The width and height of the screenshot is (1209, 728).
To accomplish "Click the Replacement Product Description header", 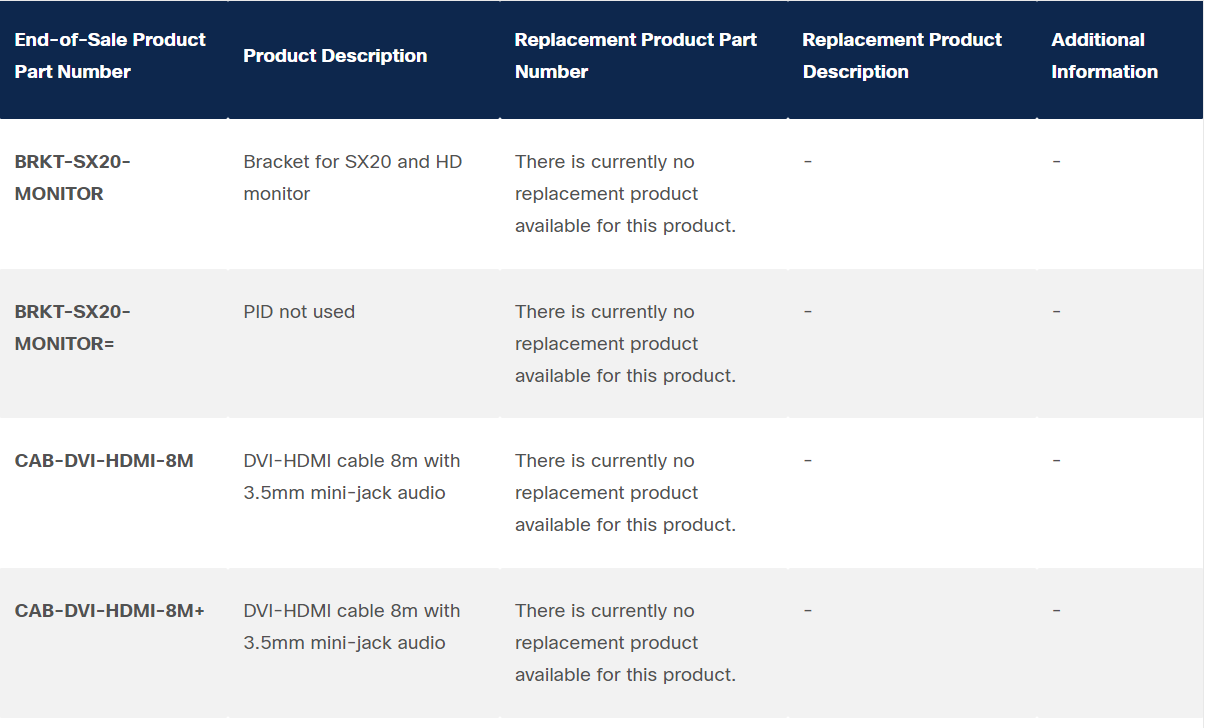I will [x=902, y=56].
